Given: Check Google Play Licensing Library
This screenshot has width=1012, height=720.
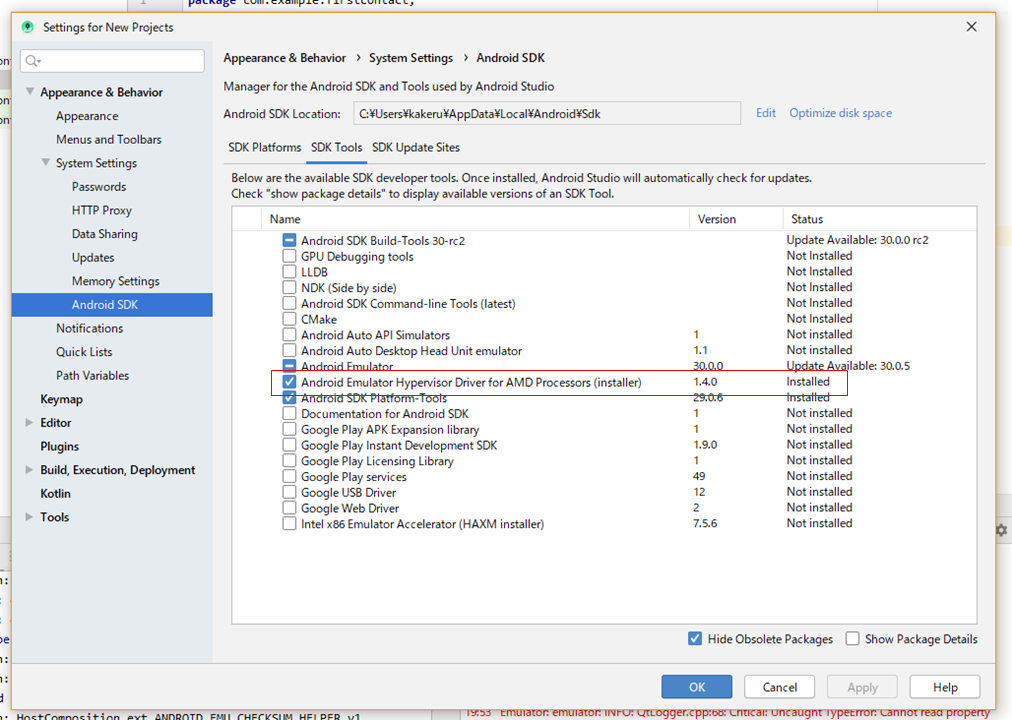Looking at the screenshot, I should pyautogui.click(x=289, y=461).
